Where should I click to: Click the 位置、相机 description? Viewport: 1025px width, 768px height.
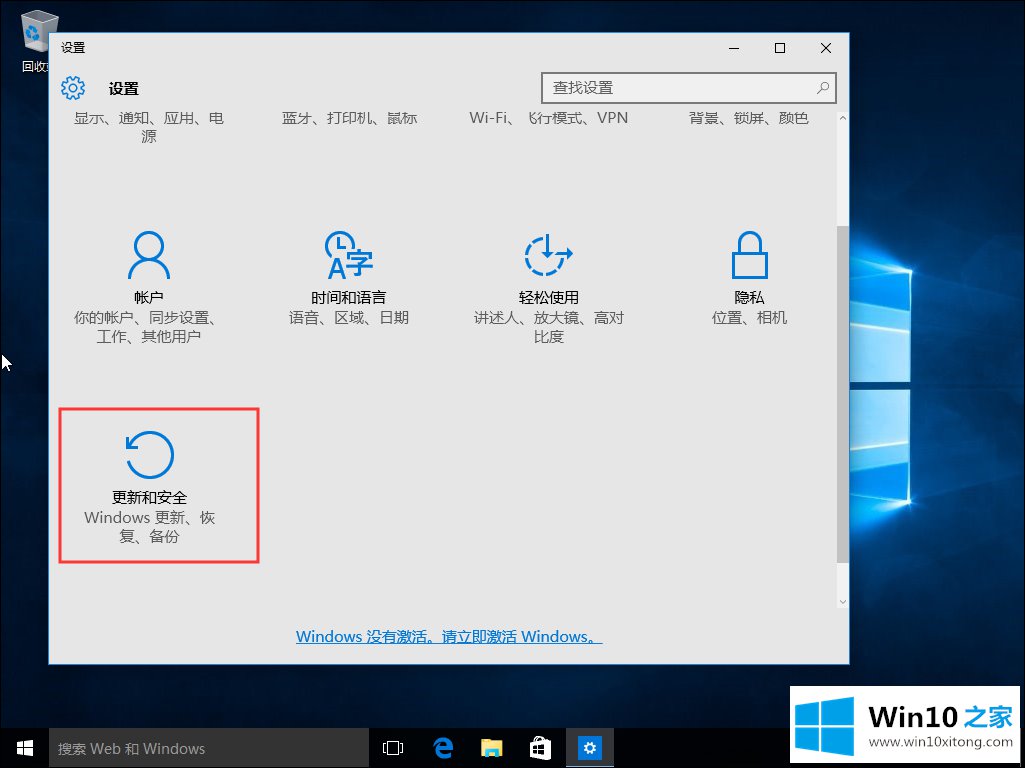[749, 318]
